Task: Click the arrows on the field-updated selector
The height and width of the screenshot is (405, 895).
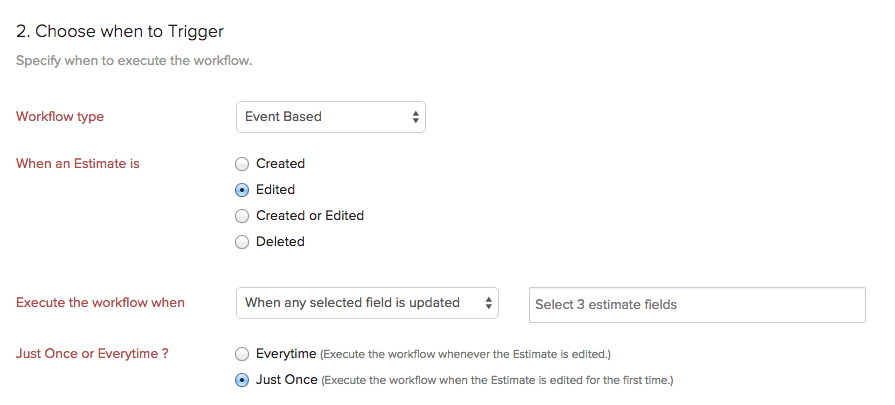Action: coord(488,303)
